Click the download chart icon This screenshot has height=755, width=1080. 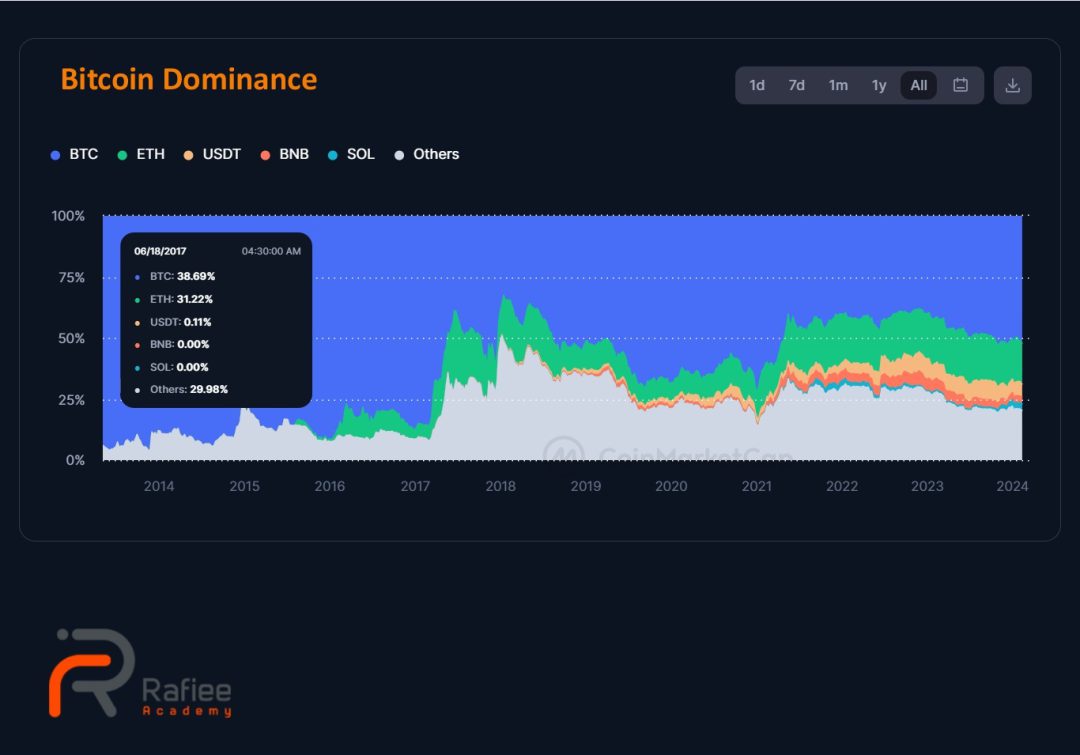click(1012, 85)
